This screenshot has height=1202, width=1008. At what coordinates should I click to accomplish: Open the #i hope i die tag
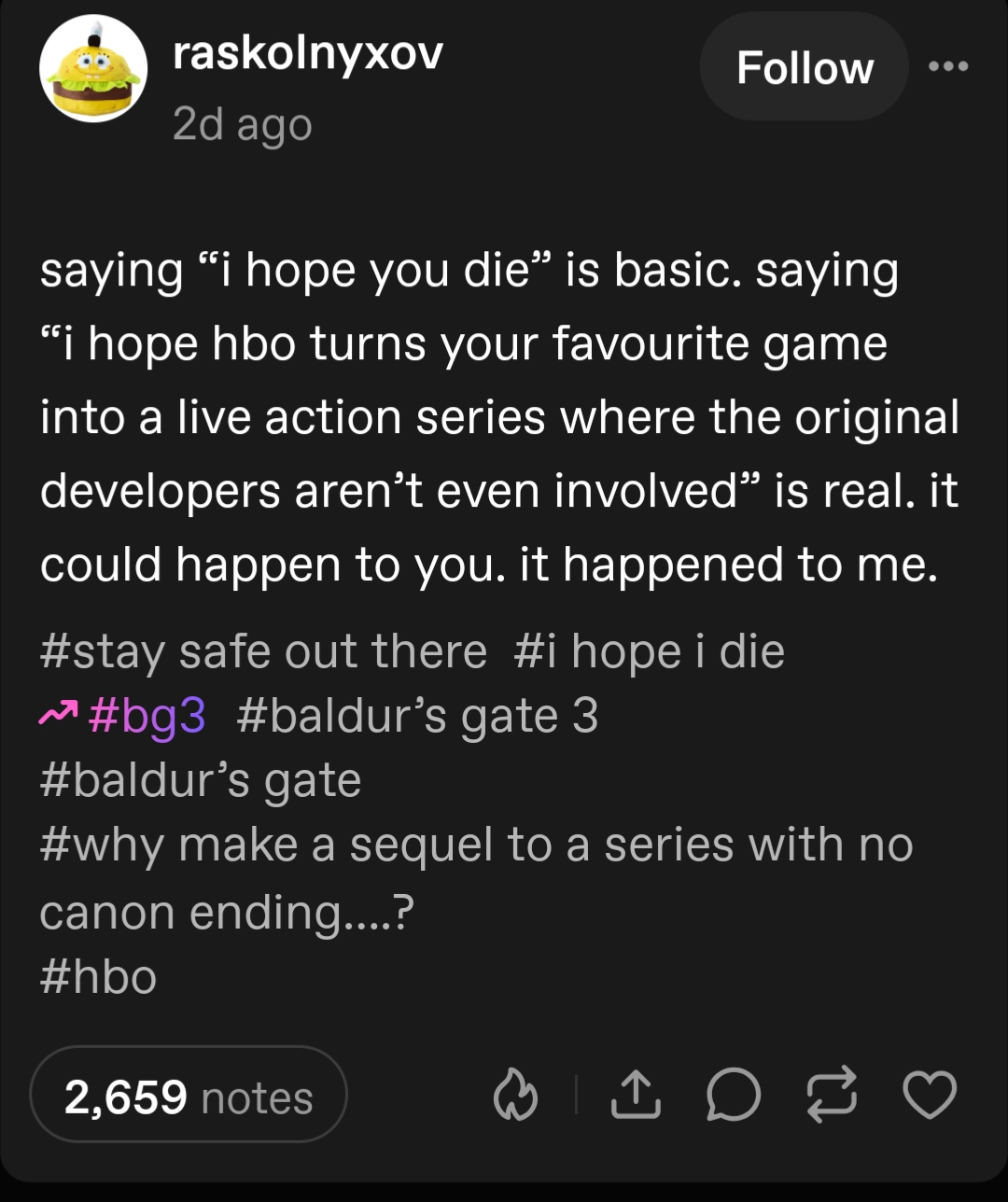click(649, 651)
